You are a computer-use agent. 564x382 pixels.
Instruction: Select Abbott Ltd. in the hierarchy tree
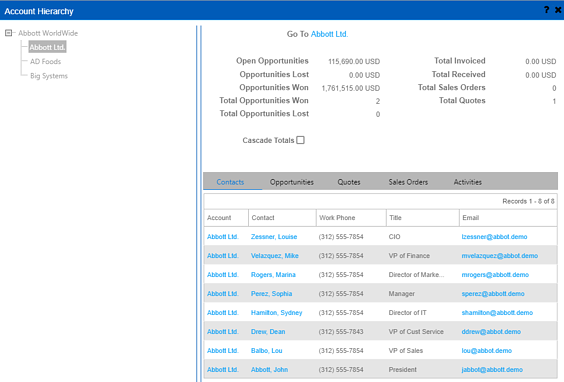[x=47, y=47]
